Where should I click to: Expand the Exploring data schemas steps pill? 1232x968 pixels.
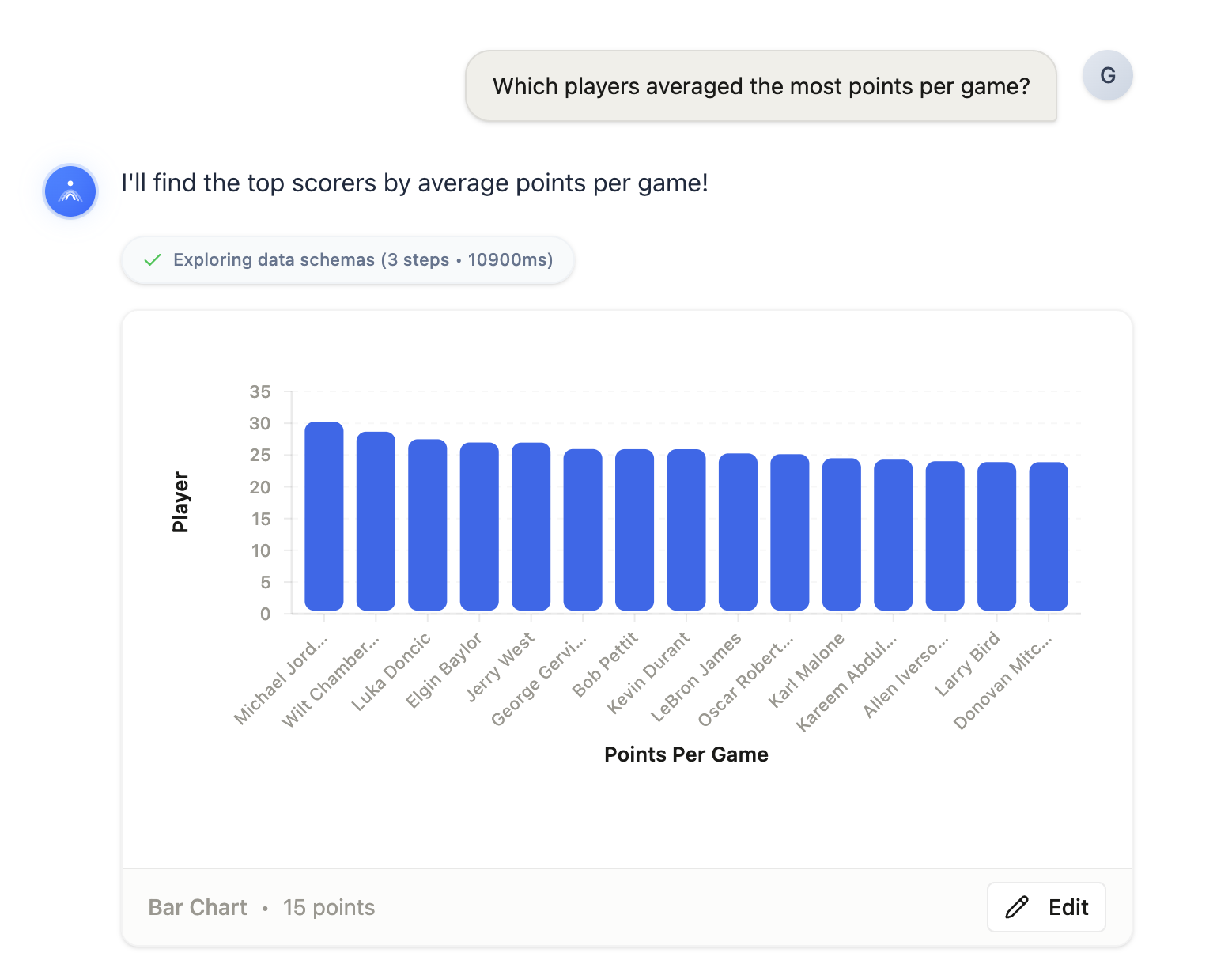[x=348, y=260]
